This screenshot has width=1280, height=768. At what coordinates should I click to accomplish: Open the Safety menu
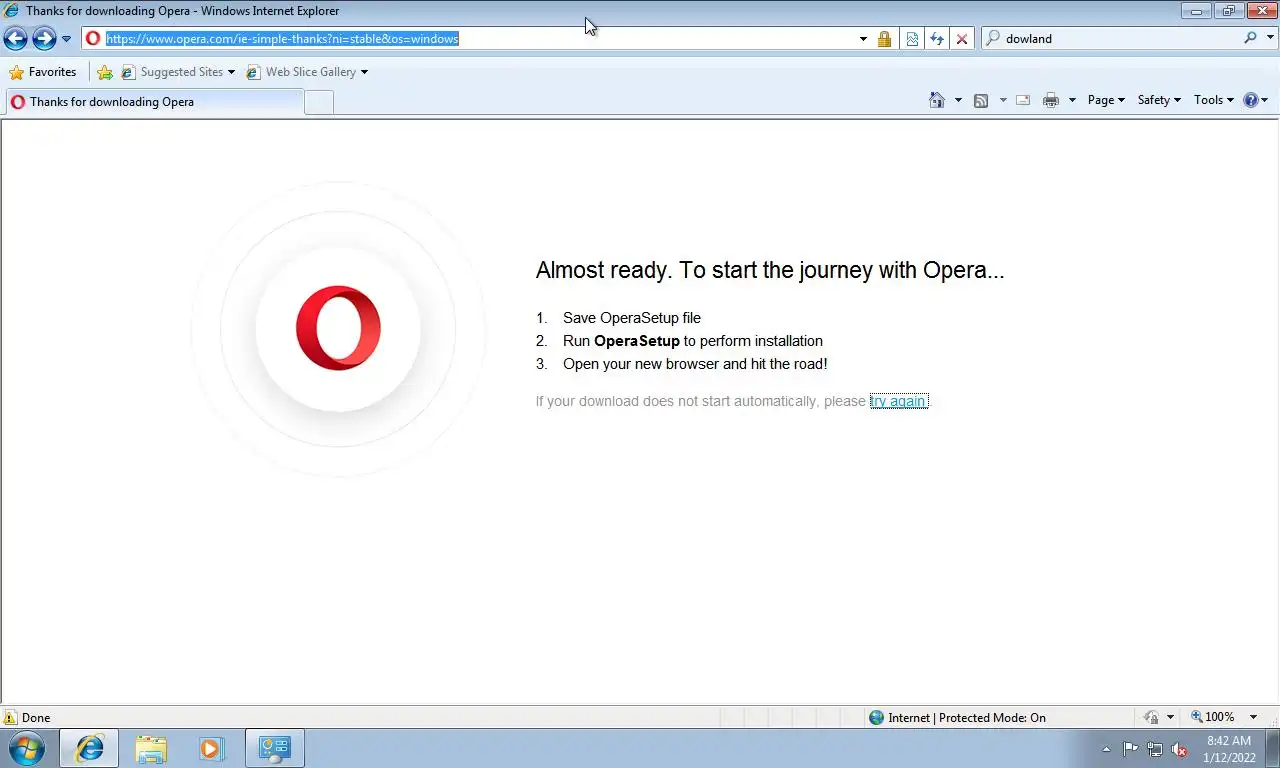click(x=1159, y=100)
